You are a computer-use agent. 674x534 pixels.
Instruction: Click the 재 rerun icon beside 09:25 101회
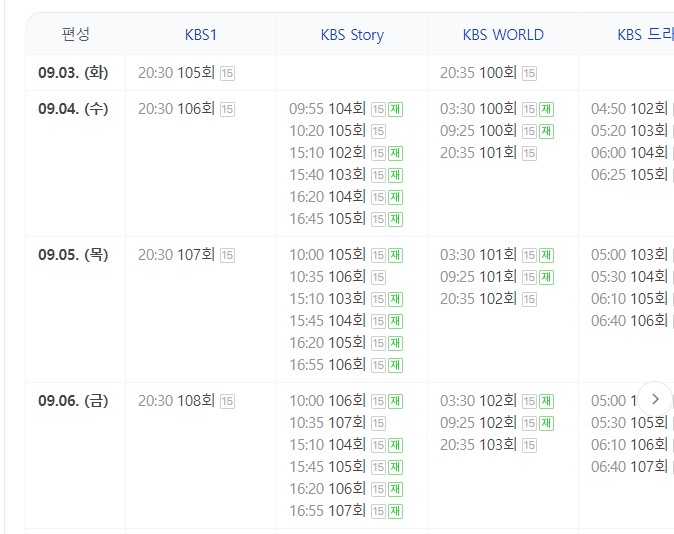click(x=546, y=277)
